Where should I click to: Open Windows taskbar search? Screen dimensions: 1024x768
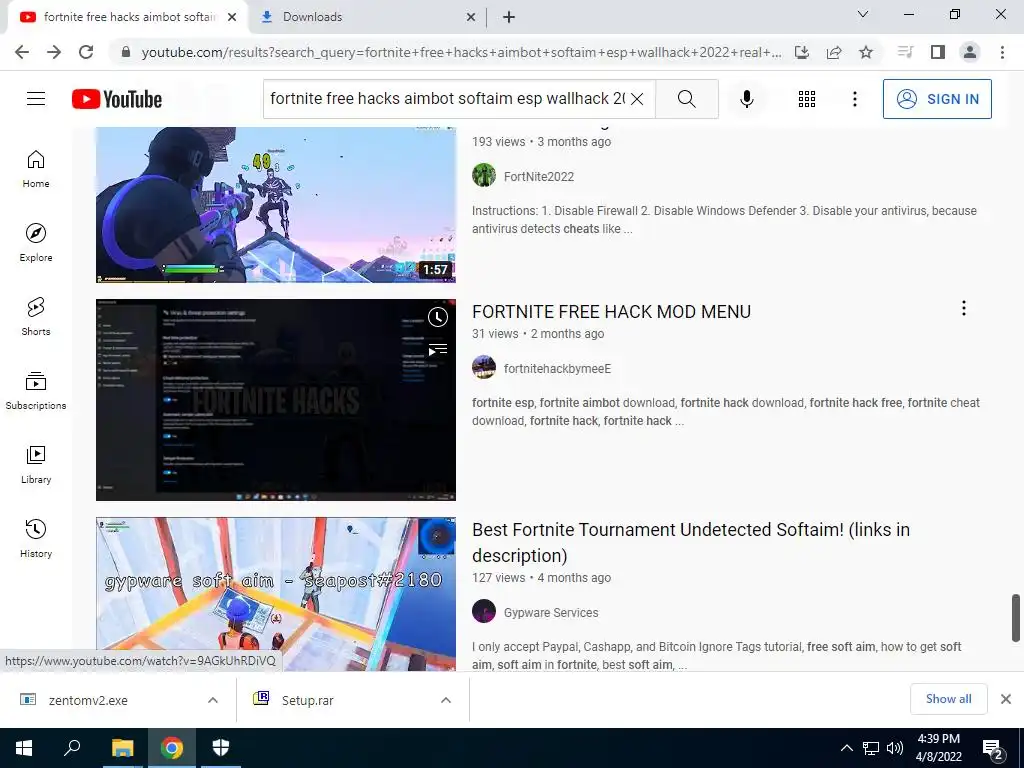(x=72, y=748)
